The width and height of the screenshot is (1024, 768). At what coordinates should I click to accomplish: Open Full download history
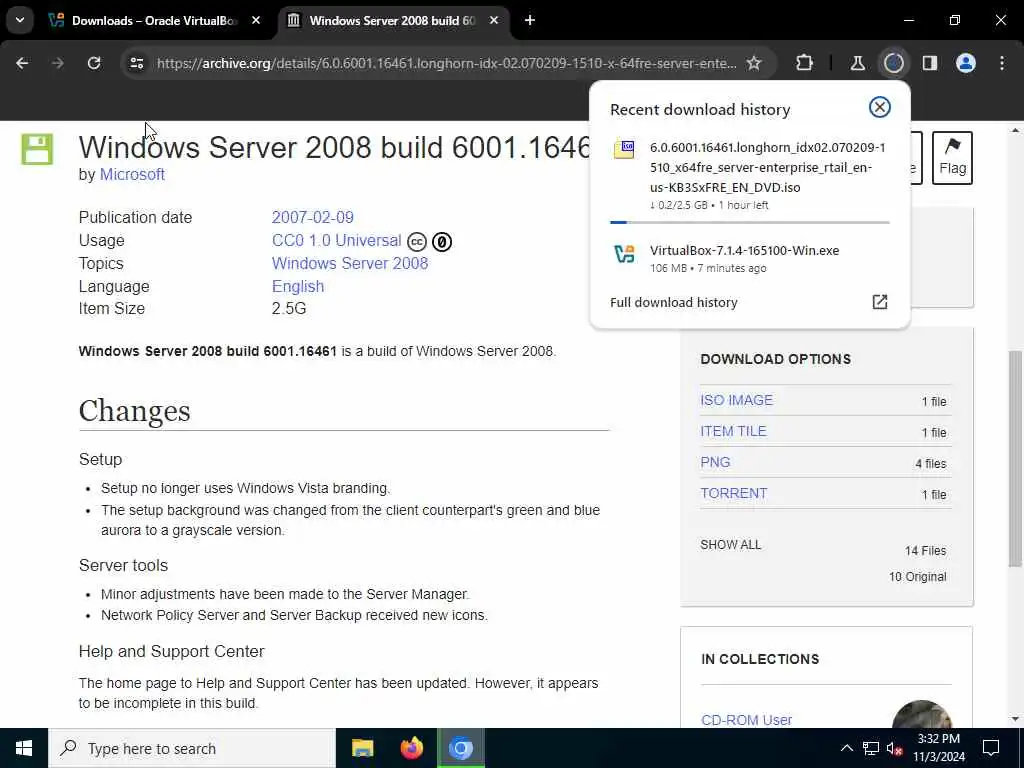[x=673, y=302]
